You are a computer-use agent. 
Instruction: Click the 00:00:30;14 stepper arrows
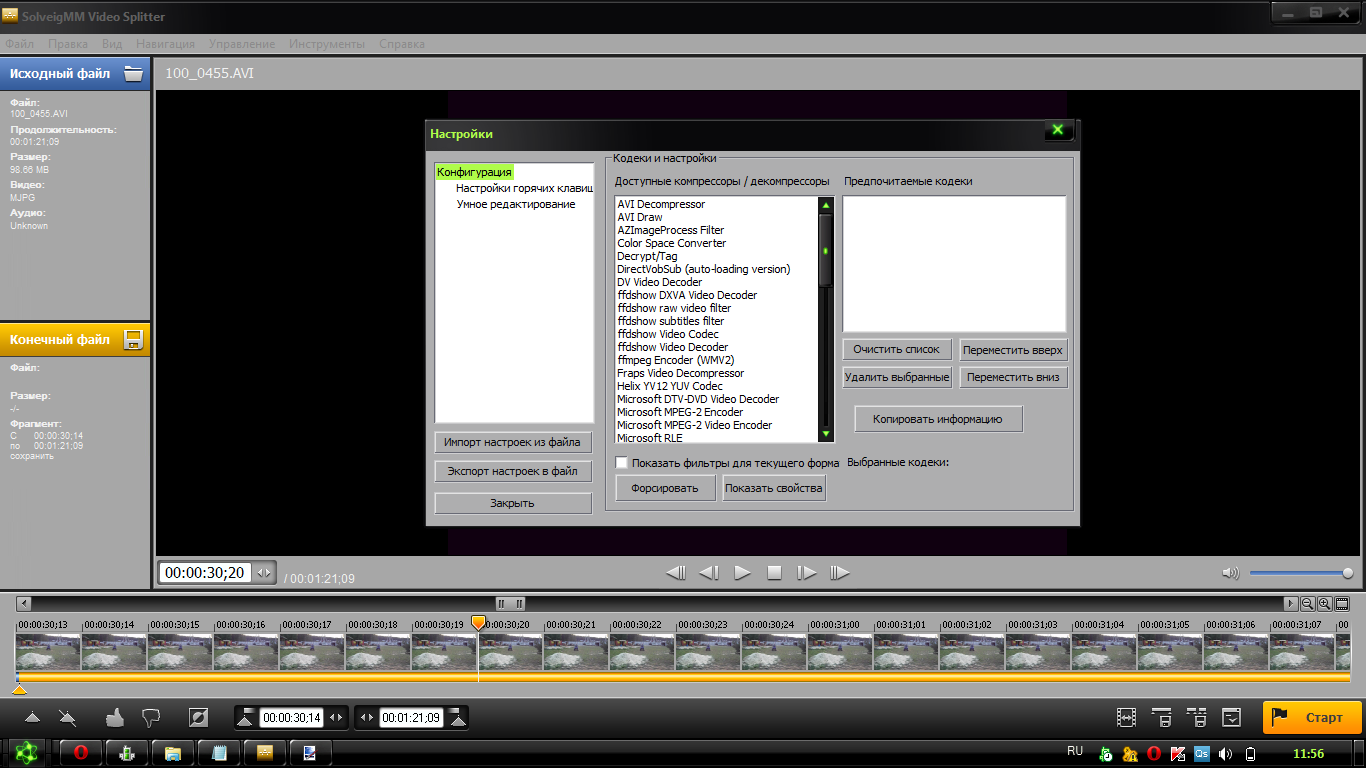pyautogui.click(x=336, y=718)
